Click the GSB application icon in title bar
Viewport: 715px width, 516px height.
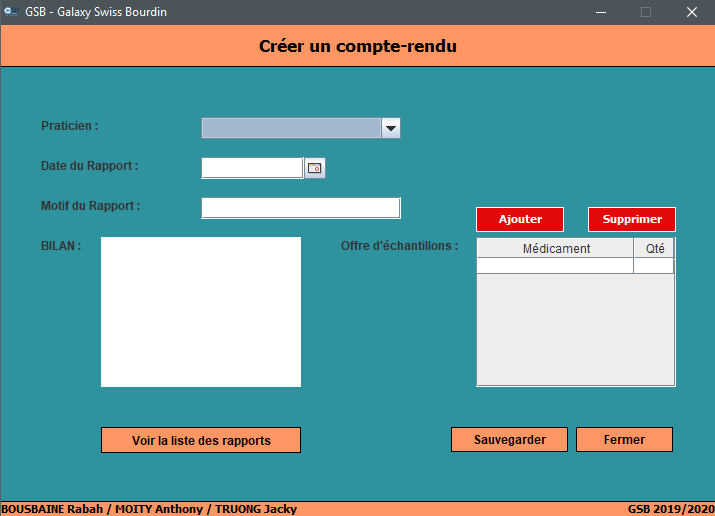pyautogui.click(x=12, y=12)
